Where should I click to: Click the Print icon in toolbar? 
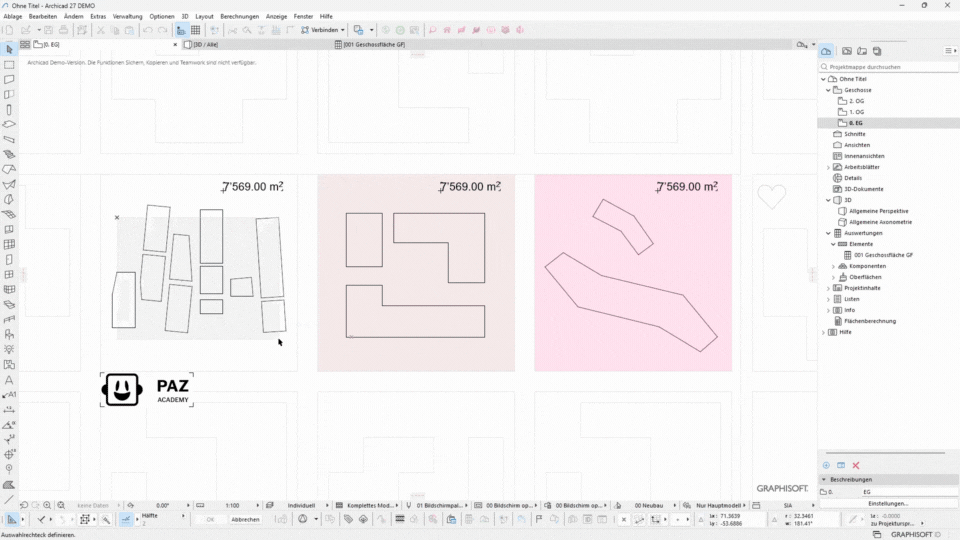coord(63,30)
